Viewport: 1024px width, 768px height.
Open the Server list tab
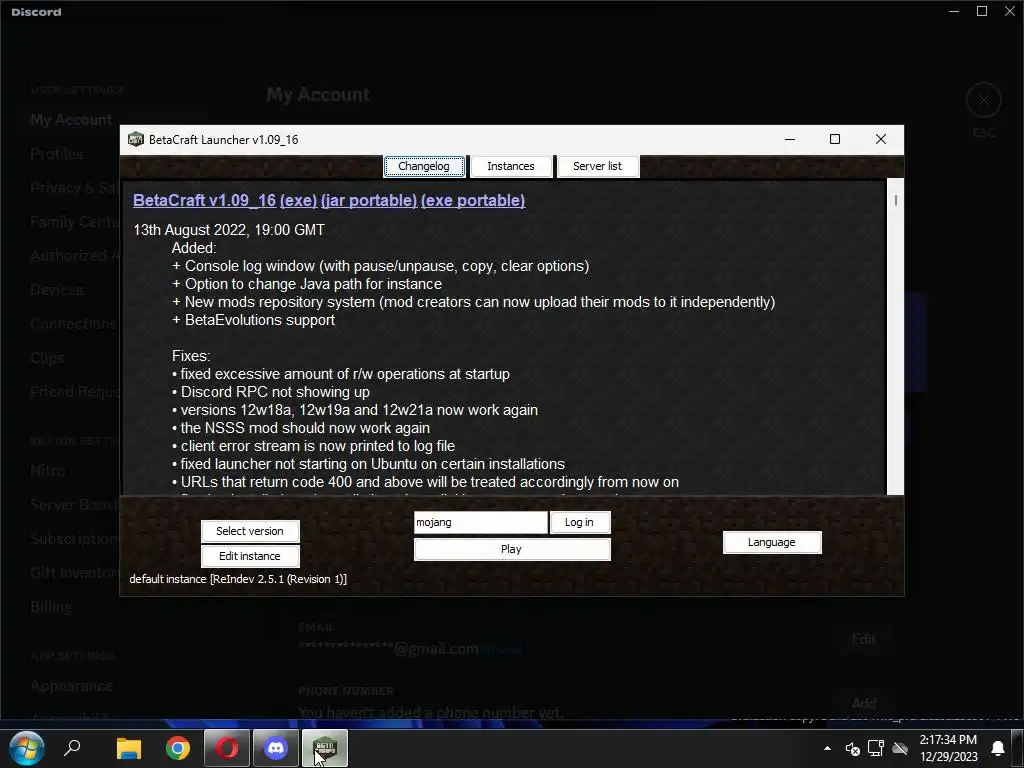click(598, 166)
